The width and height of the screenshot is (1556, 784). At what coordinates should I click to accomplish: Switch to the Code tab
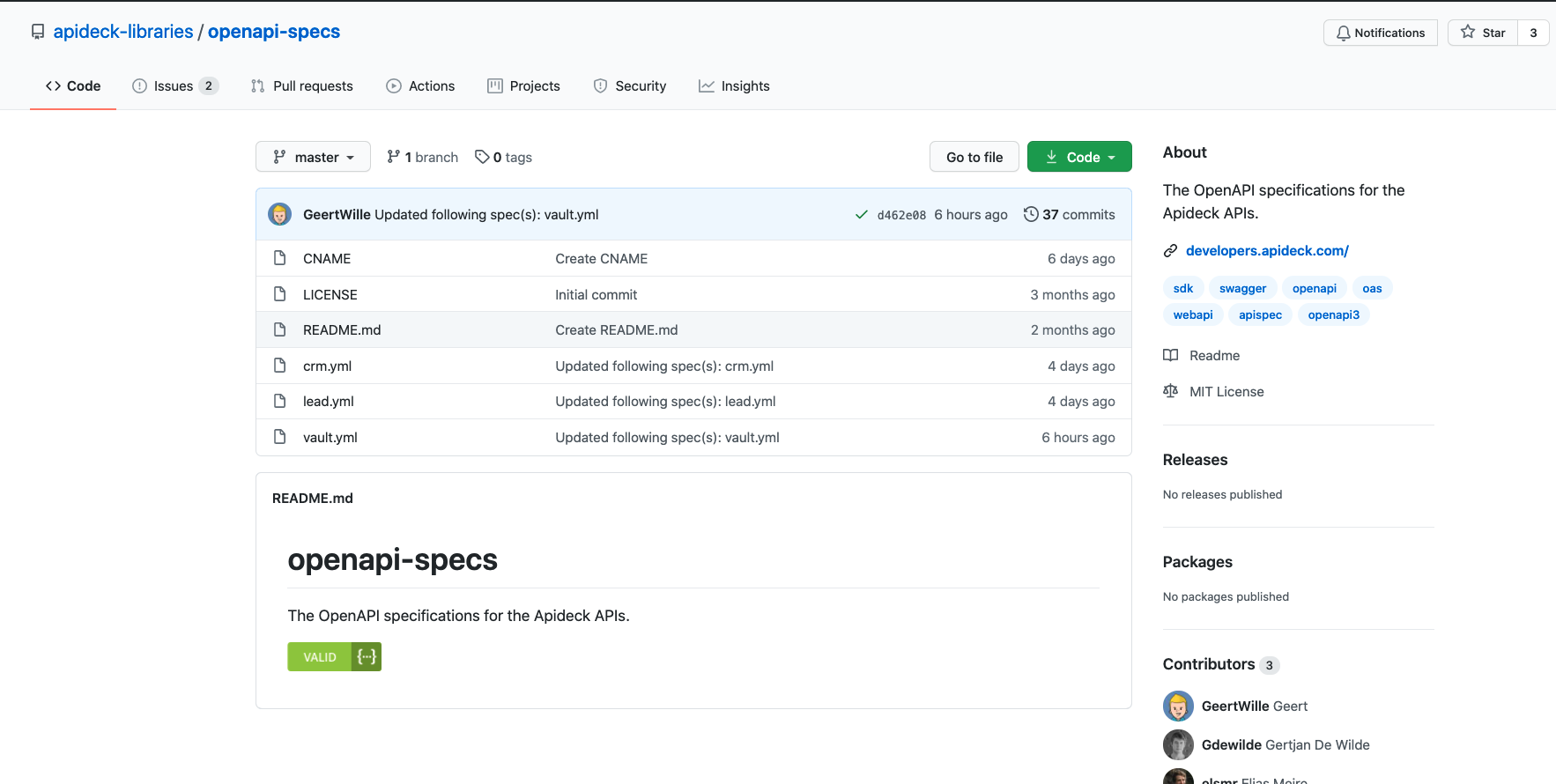[73, 86]
